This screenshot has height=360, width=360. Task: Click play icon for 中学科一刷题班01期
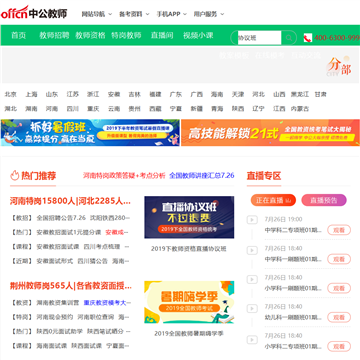coord(252,250)
